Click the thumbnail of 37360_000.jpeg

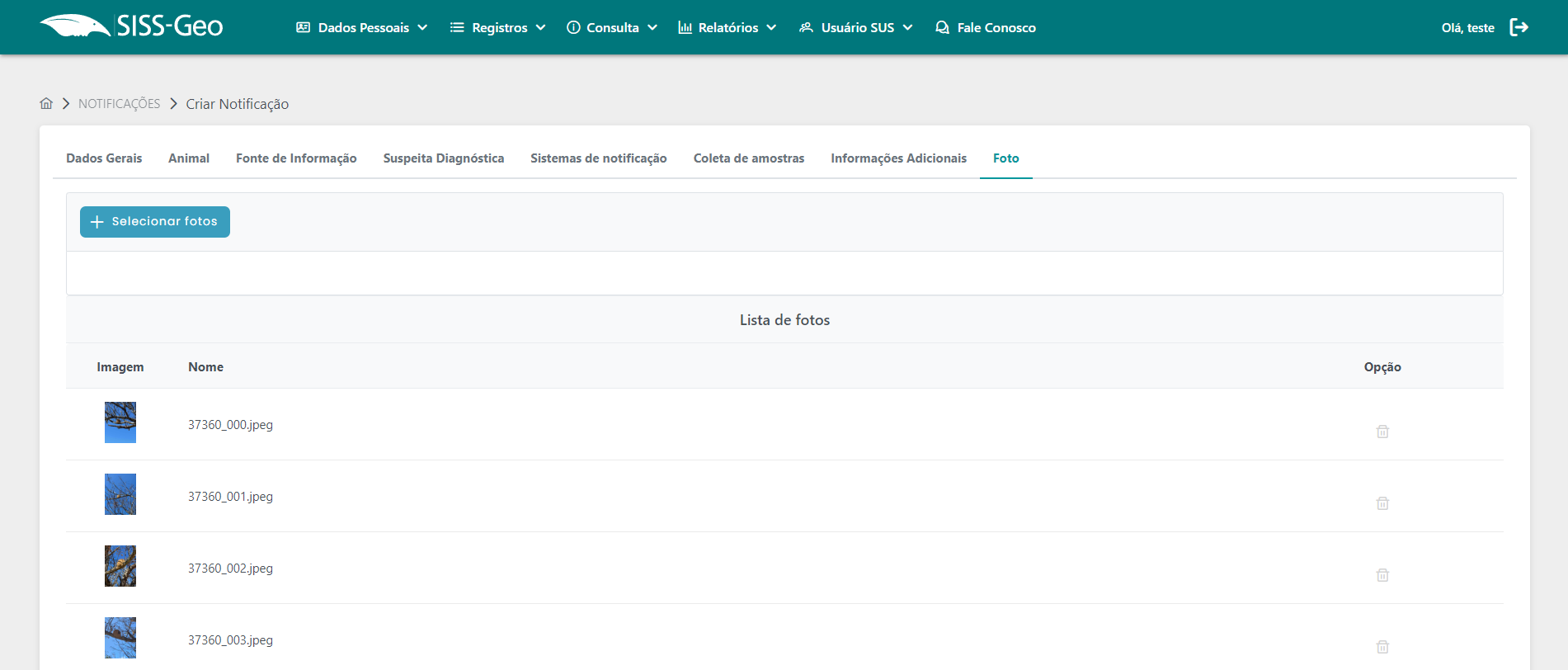[x=120, y=422]
